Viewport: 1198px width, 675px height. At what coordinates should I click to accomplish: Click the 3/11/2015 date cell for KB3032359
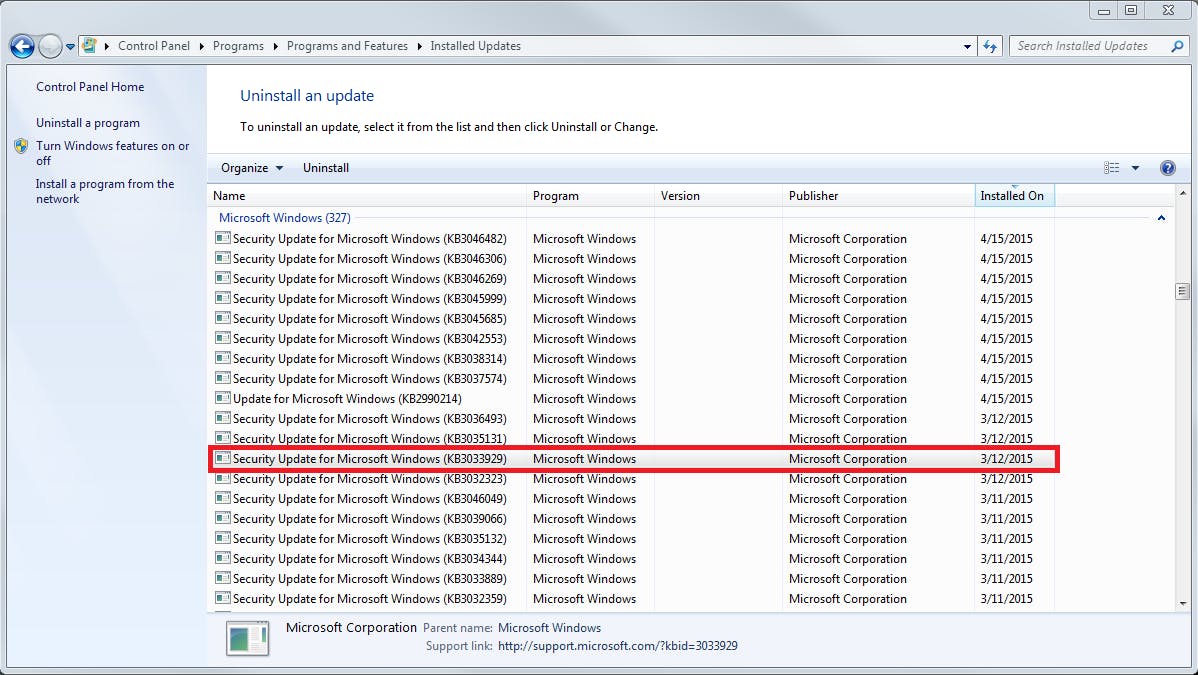tap(1006, 599)
